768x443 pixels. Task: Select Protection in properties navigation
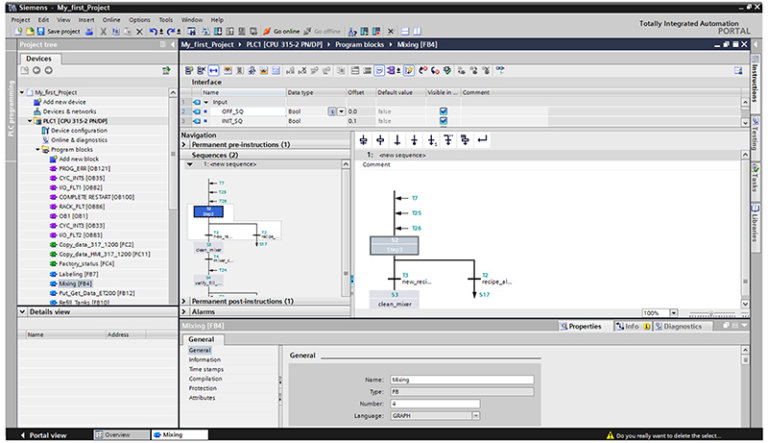pos(203,388)
